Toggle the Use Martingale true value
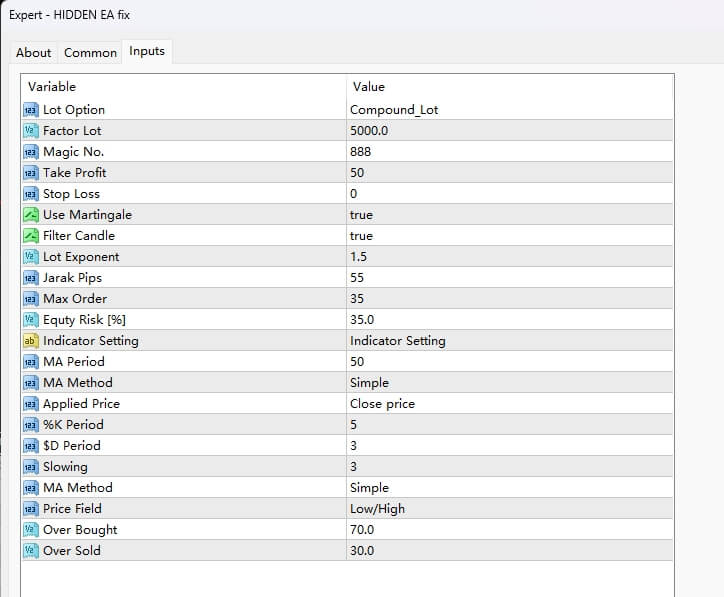This screenshot has height=597, width=724. (361, 215)
